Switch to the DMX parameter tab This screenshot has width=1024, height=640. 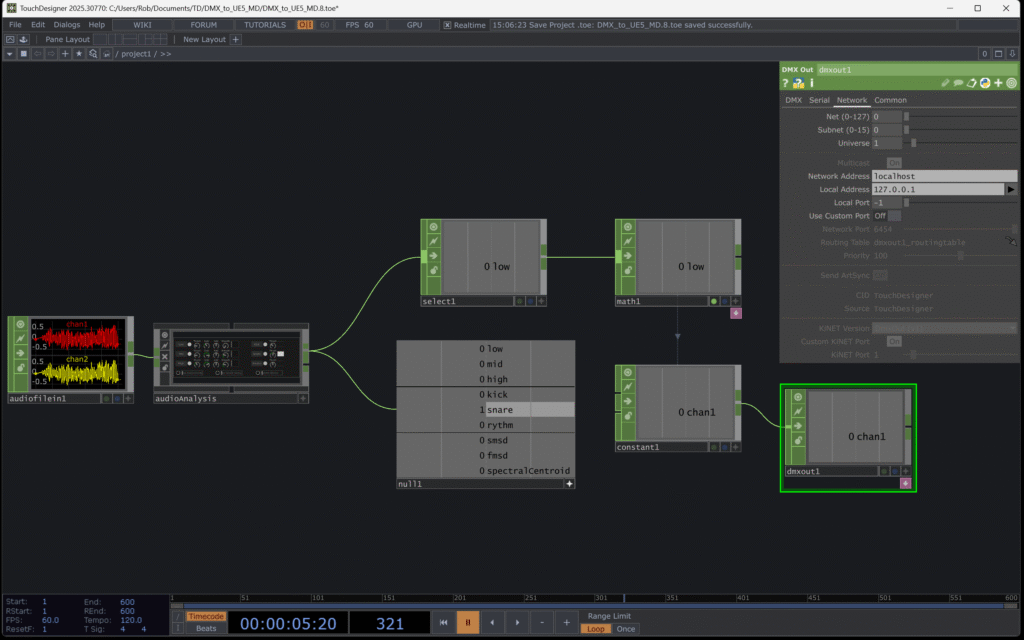coord(793,100)
